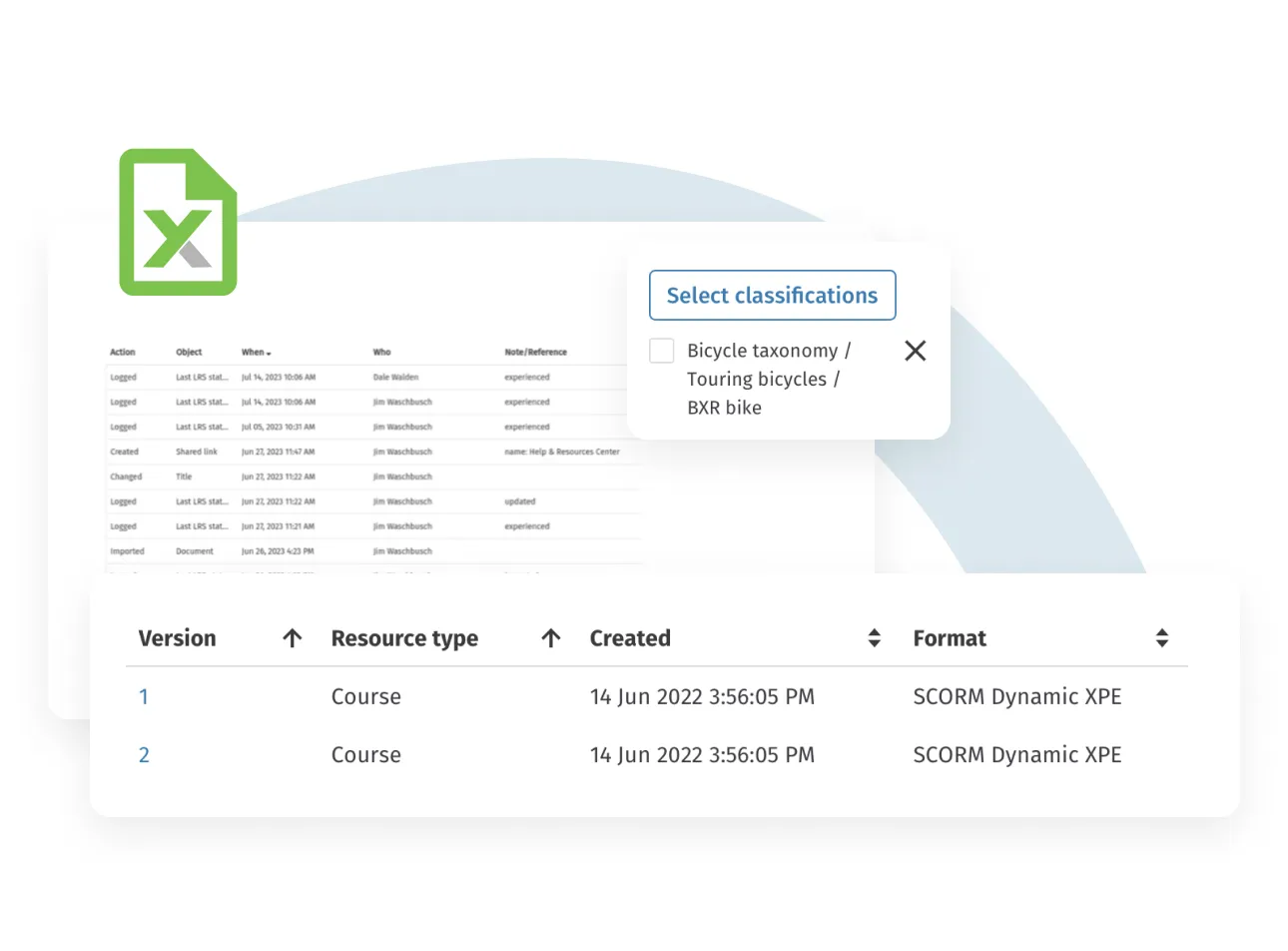Click the Format column header
Viewport: 1288px width, 951px height.
tap(950, 638)
